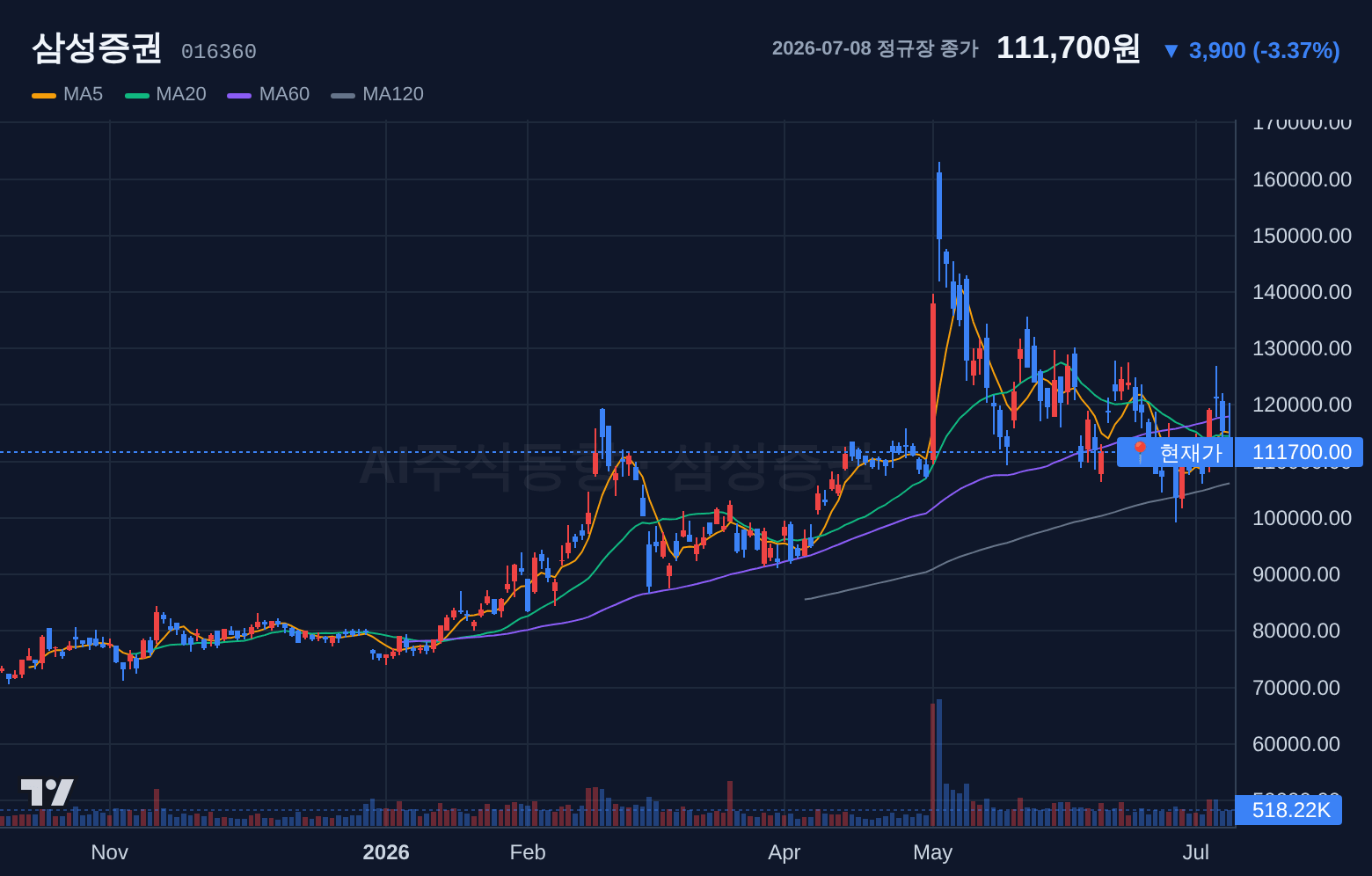Image resolution: width=1372 pixels, height=876 pixels.
Task: Select the 2026 year label on axis
Action: click(386, 852)
